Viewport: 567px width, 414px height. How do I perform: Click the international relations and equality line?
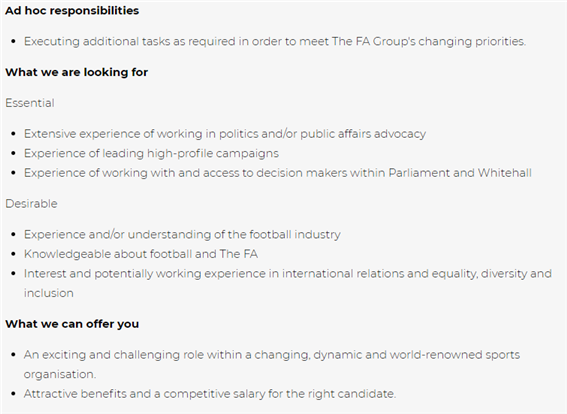pos(288,274)
